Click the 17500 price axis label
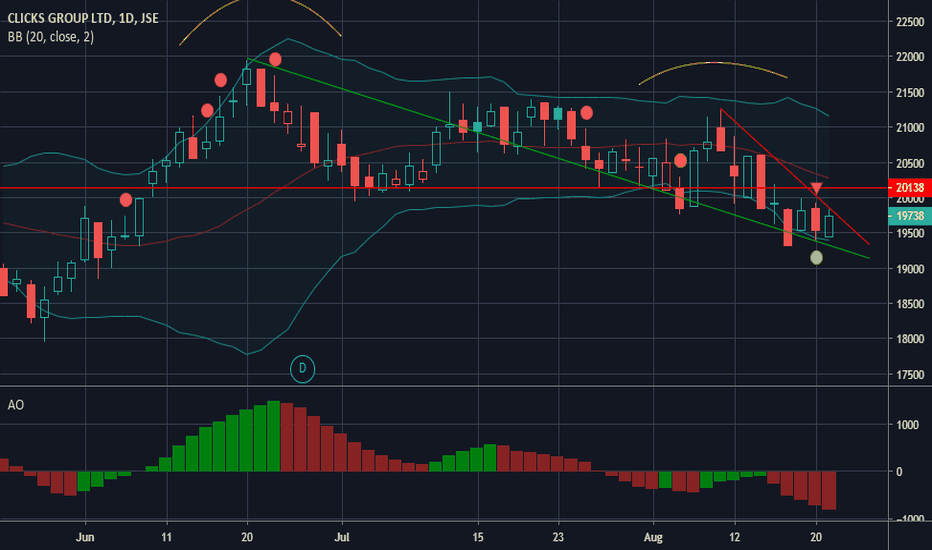Image resolution: width=932 pixels, height=550 pixels. (x=910, y=375)
